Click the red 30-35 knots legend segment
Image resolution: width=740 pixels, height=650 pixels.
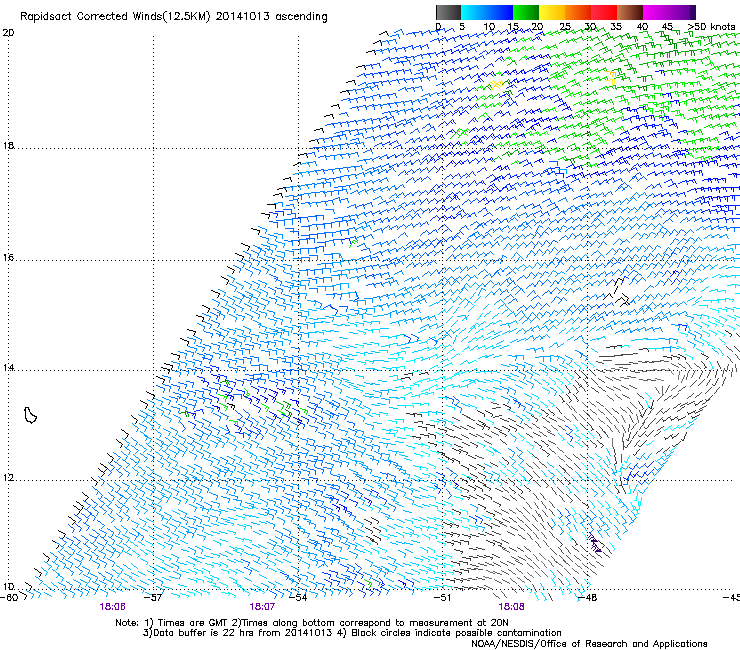tap(604, 12)
